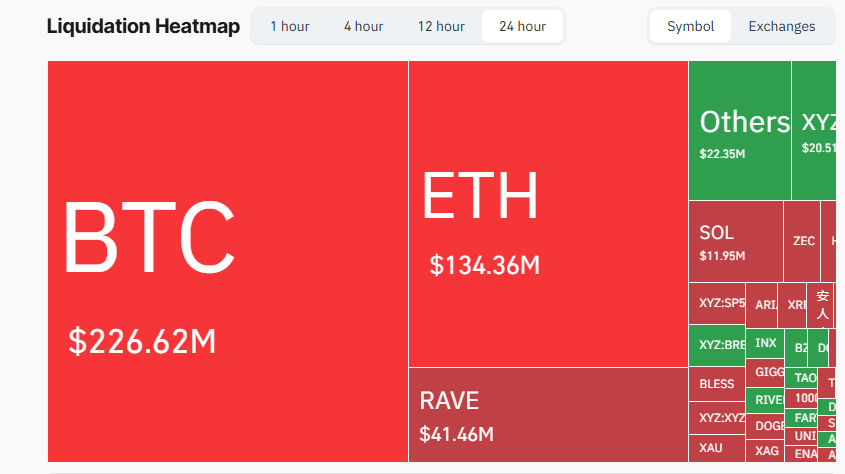
Task: Switch to the 4 hour timeframe
Action: coord(363,26)
